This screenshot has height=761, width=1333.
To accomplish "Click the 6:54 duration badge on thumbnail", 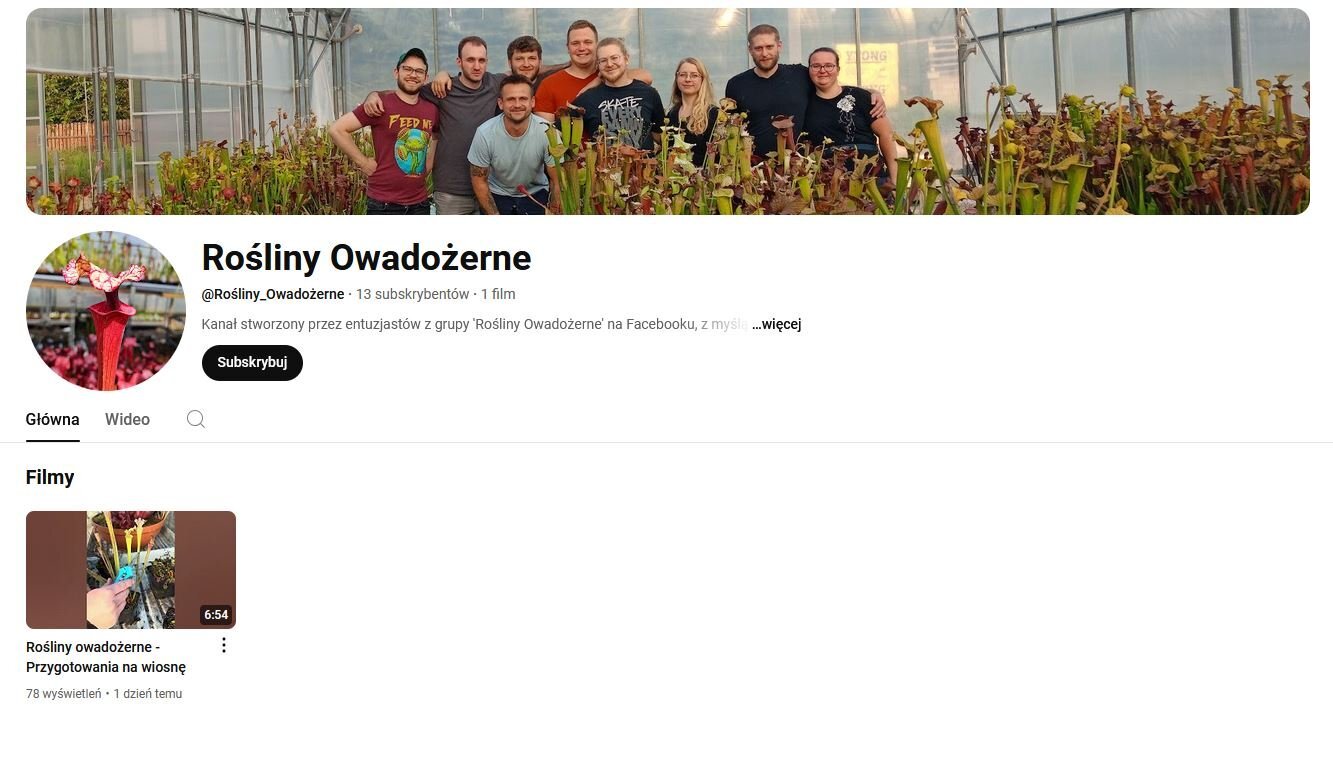I will point(216,615).
